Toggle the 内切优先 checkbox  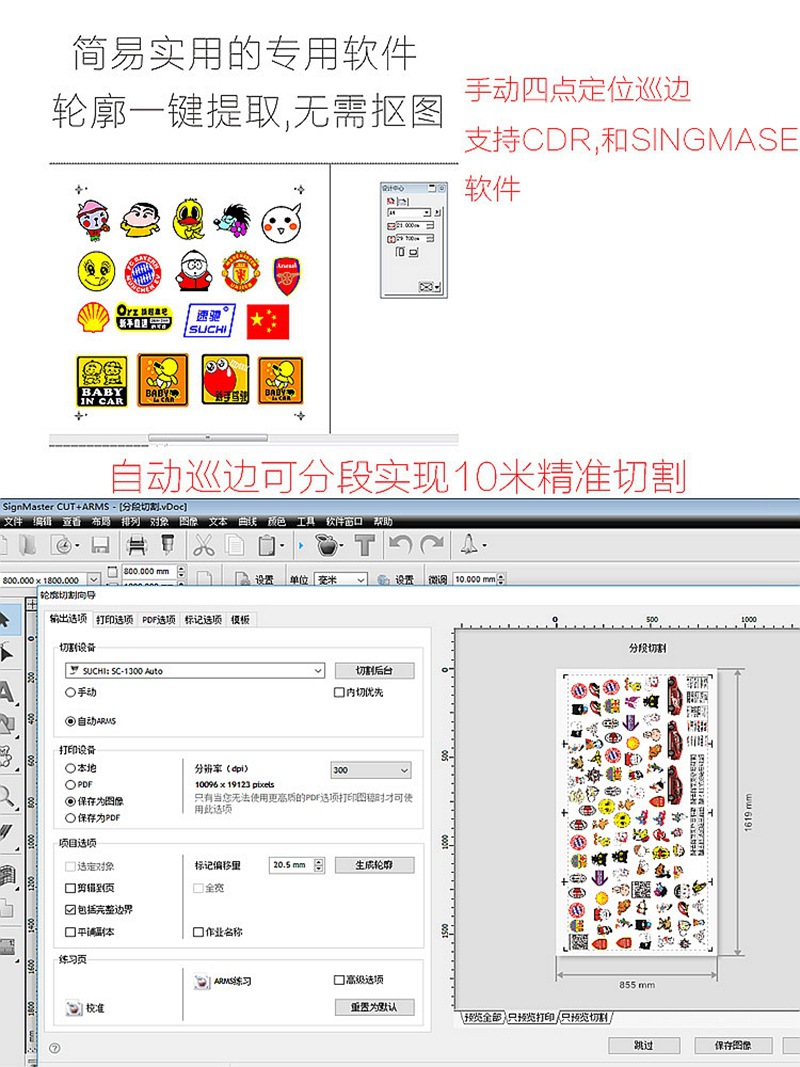[339, 692]
